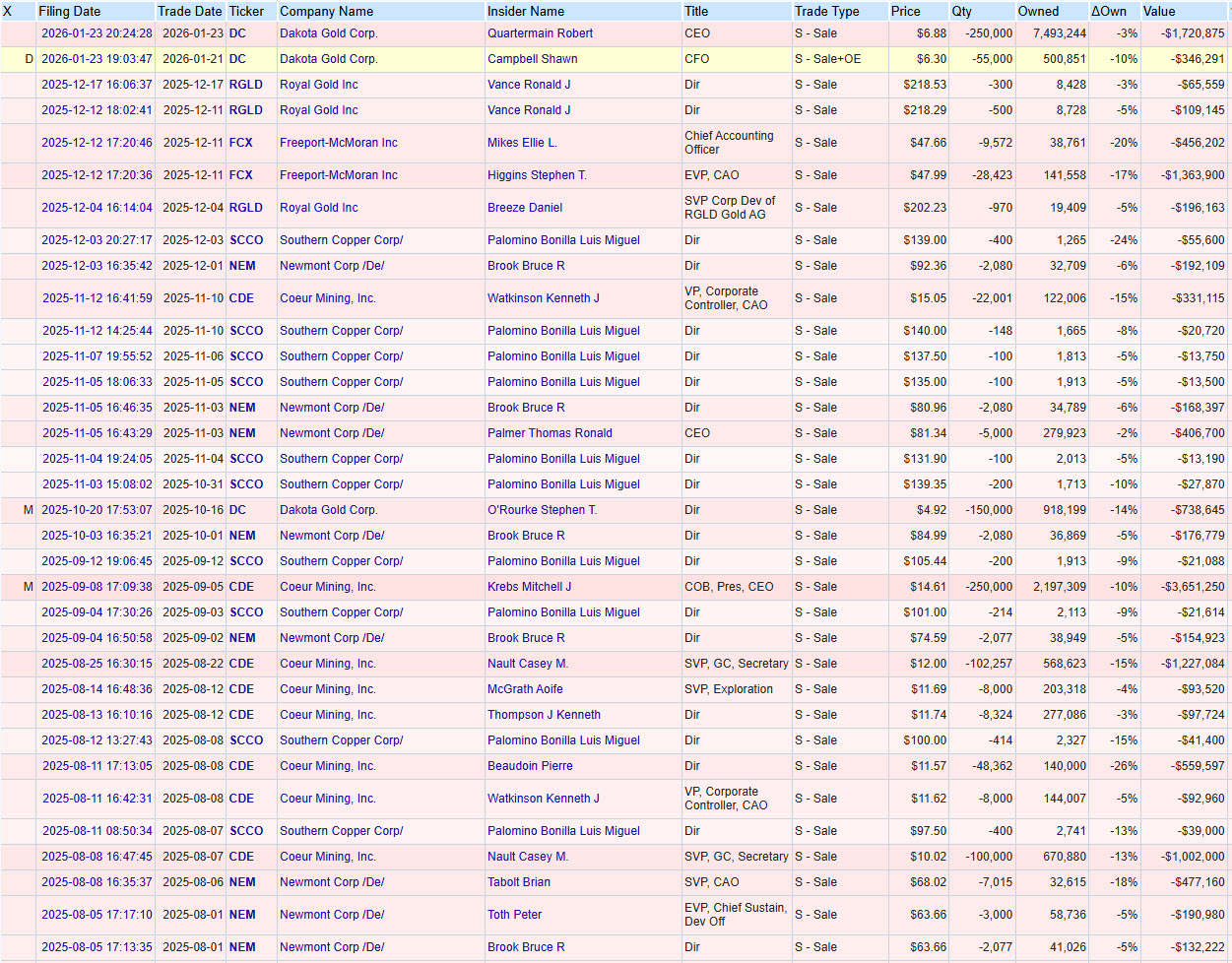Open Breeze Daniel insider profile

click(525, 208)
